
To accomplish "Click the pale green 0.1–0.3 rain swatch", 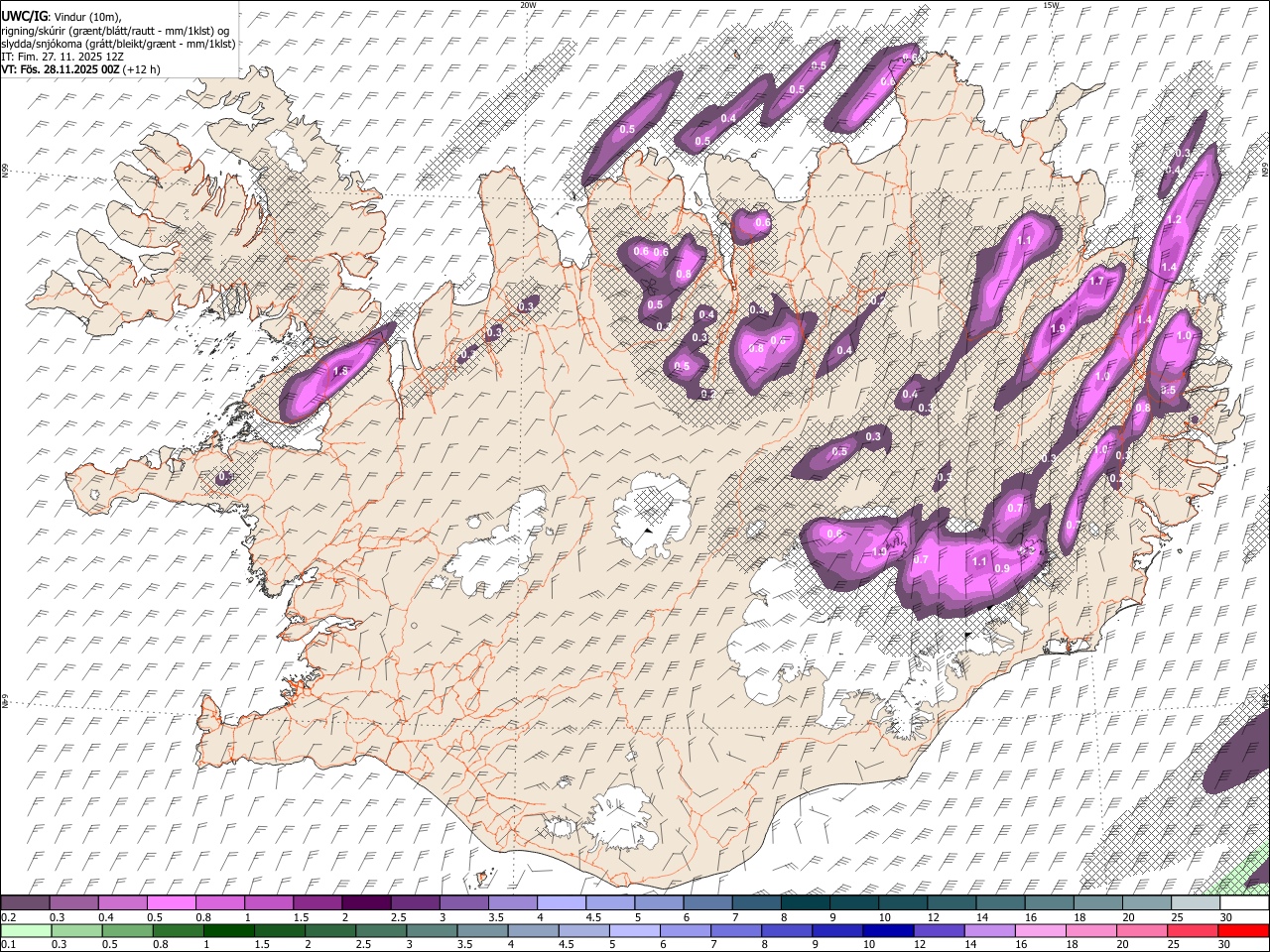I will [x=25, y=930].
